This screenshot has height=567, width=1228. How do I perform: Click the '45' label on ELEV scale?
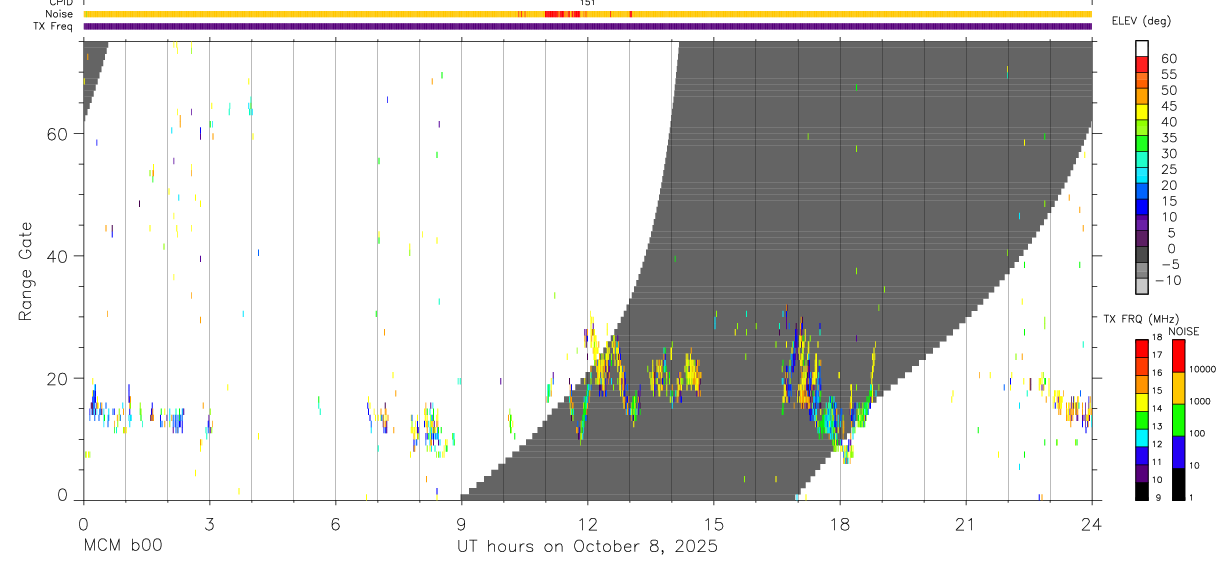click(x=1168, y=106)
